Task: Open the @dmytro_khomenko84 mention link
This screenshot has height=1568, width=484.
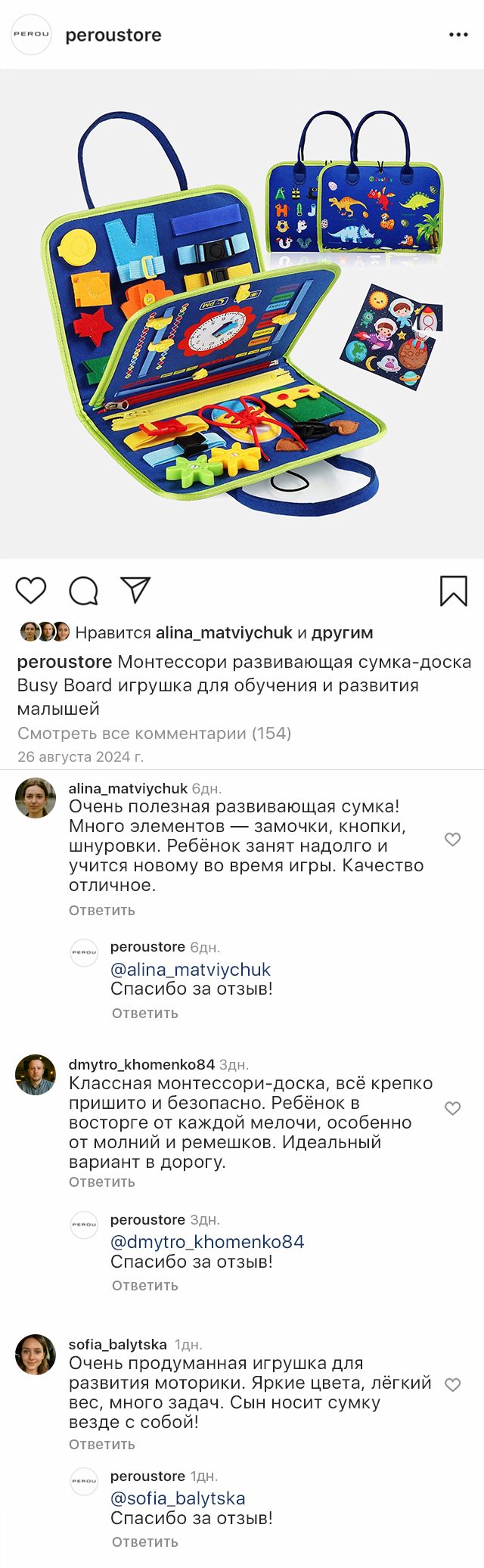Action: 207,1241
